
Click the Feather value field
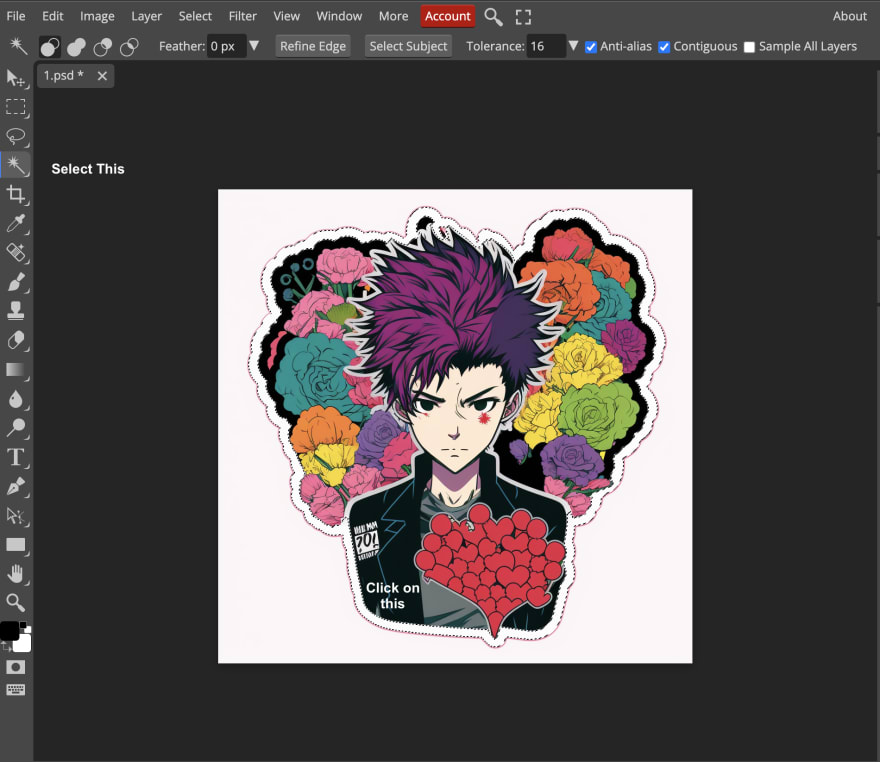[x=226, y=46]
